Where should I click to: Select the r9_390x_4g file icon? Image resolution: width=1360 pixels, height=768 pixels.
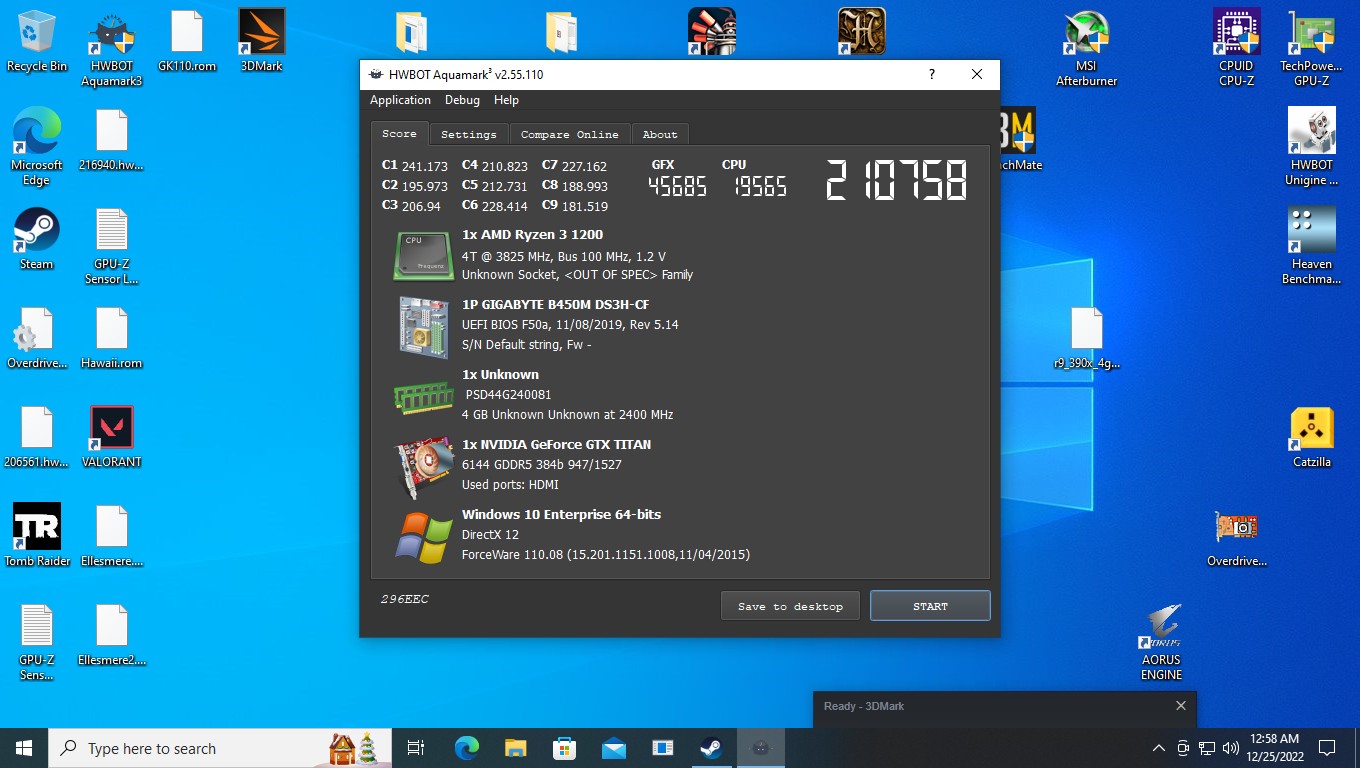[1086, 338]
